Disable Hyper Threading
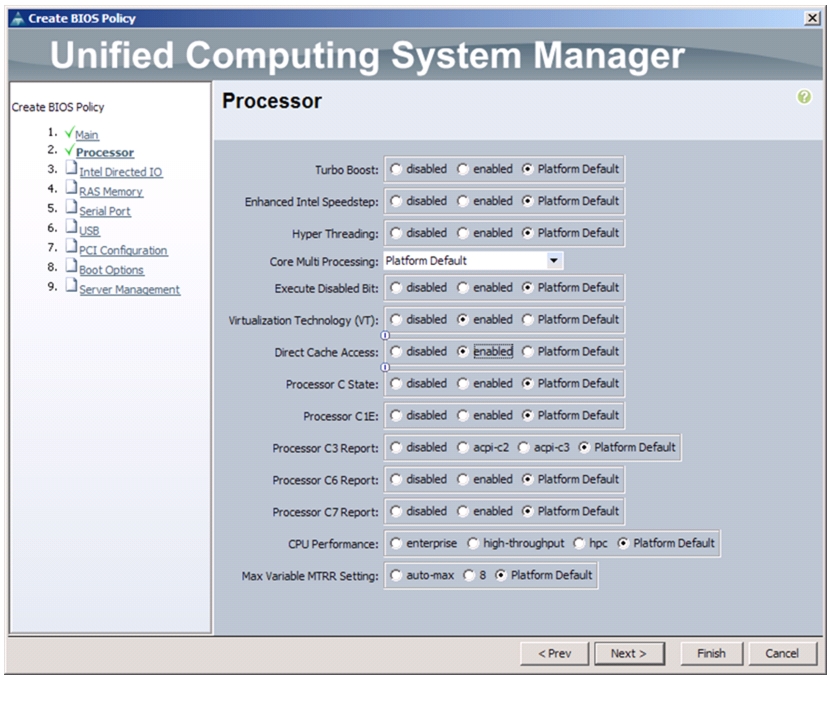Viewport: 829px width, 704px height. 396,233
